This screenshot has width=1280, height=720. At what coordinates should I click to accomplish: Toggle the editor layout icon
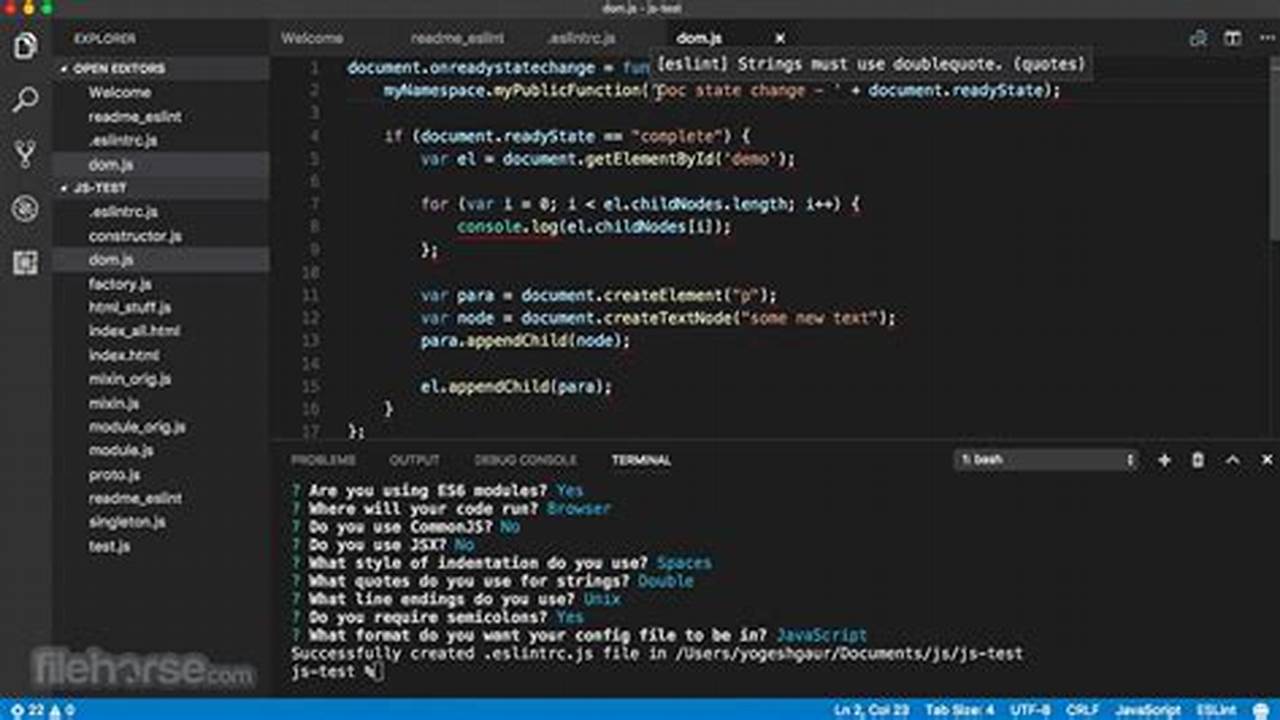pos(1232,38)
